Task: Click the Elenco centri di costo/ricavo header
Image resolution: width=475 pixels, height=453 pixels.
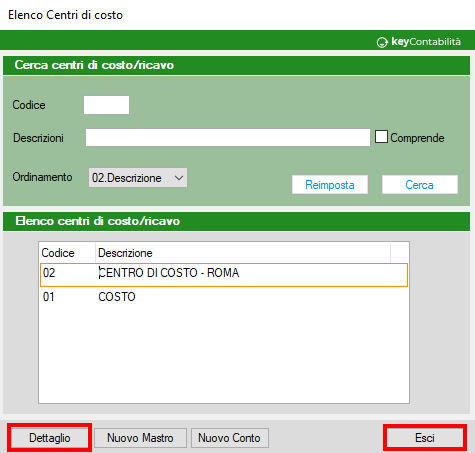Action: [97, 221]
